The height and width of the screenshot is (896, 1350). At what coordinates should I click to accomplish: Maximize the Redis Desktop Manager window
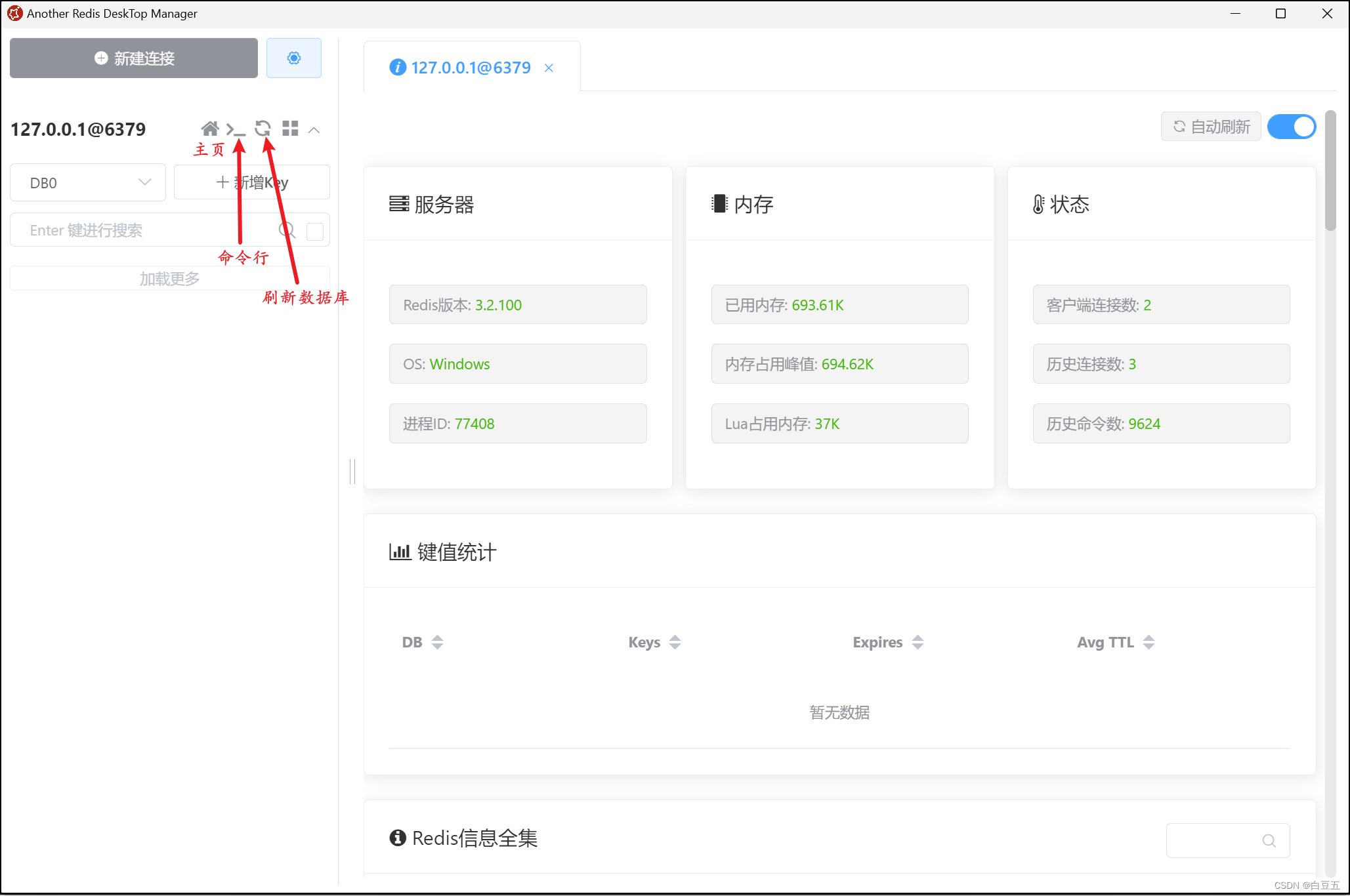1280,13
